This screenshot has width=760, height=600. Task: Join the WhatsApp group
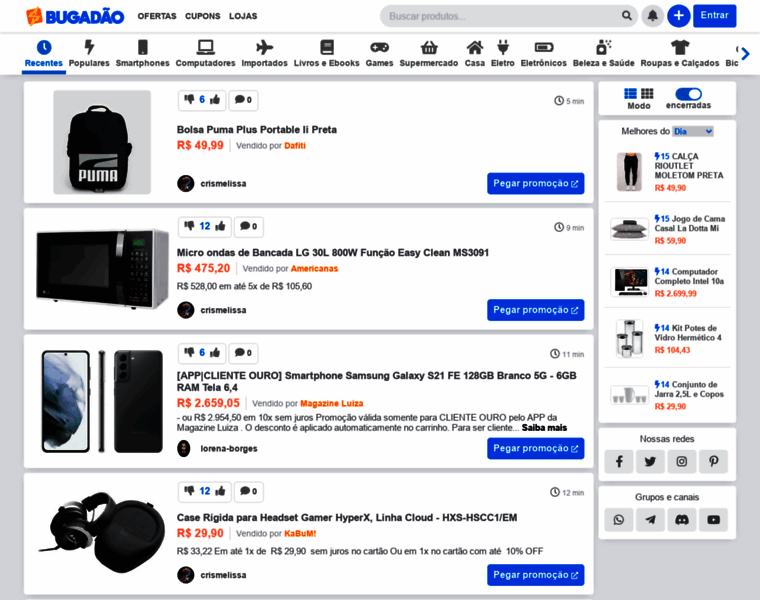click(x=619, y=520)
